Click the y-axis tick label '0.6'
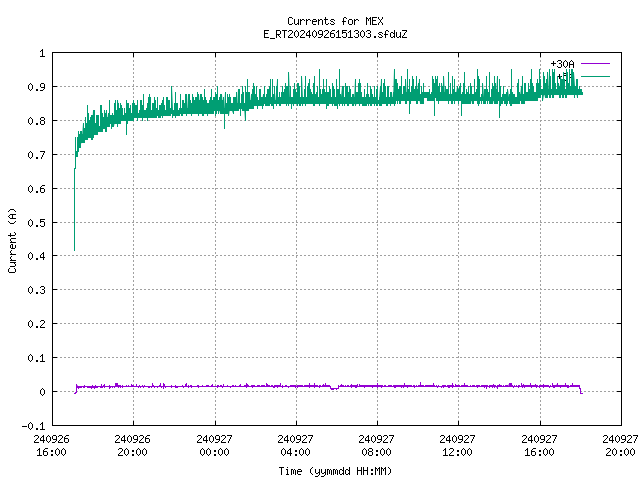640x480 pixels. coord(36,189)
